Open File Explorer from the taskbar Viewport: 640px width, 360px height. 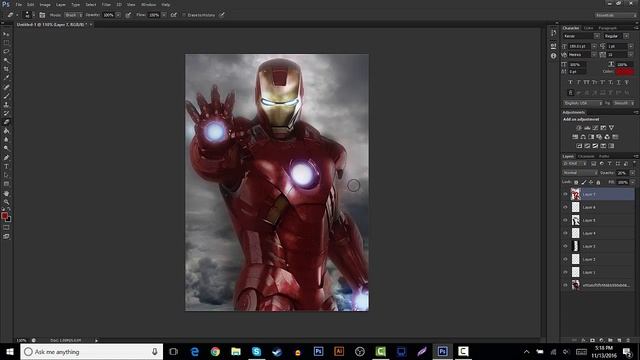coord(236,351)
